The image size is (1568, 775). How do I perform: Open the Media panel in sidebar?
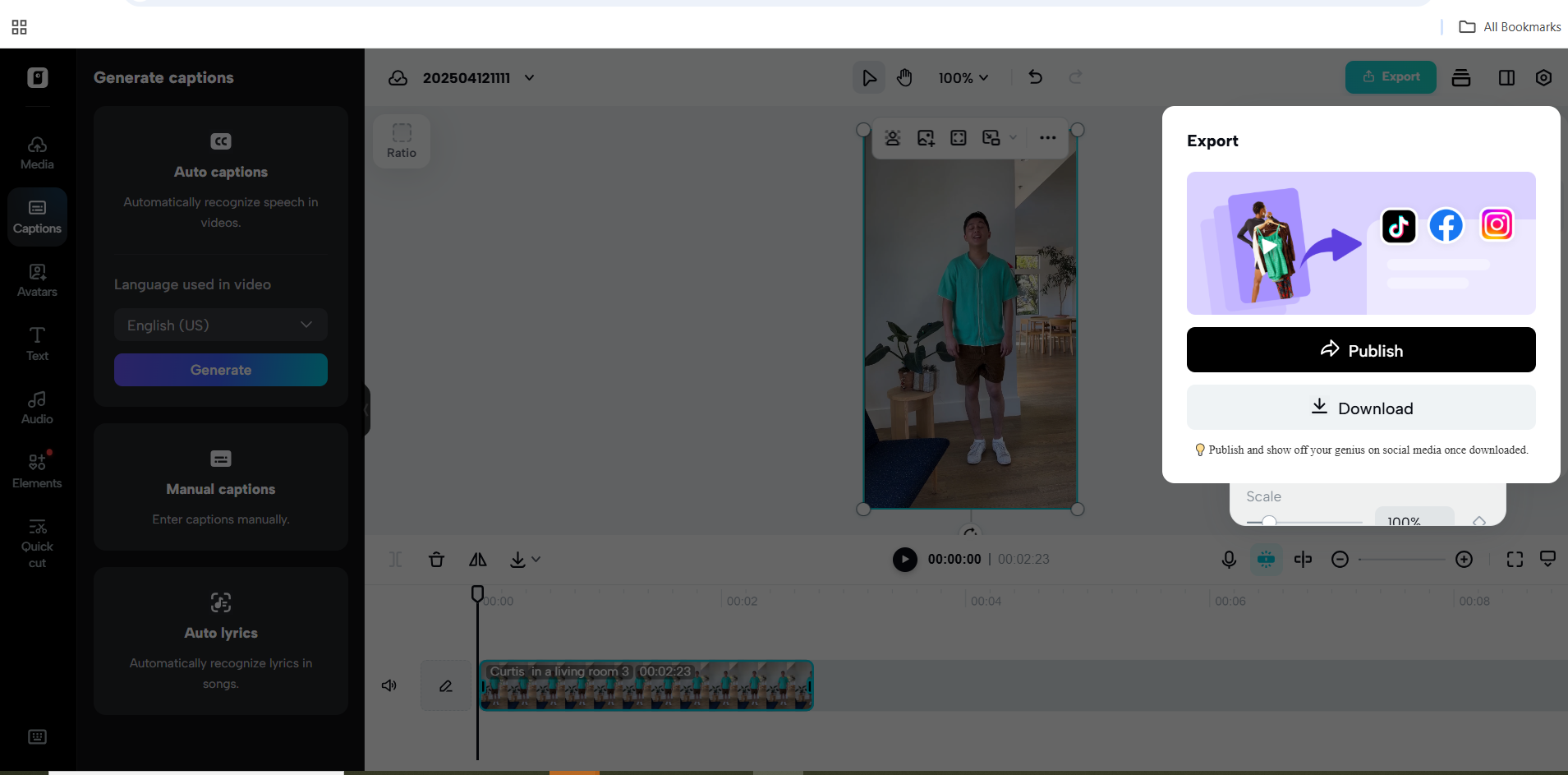(x=37, y=153)
